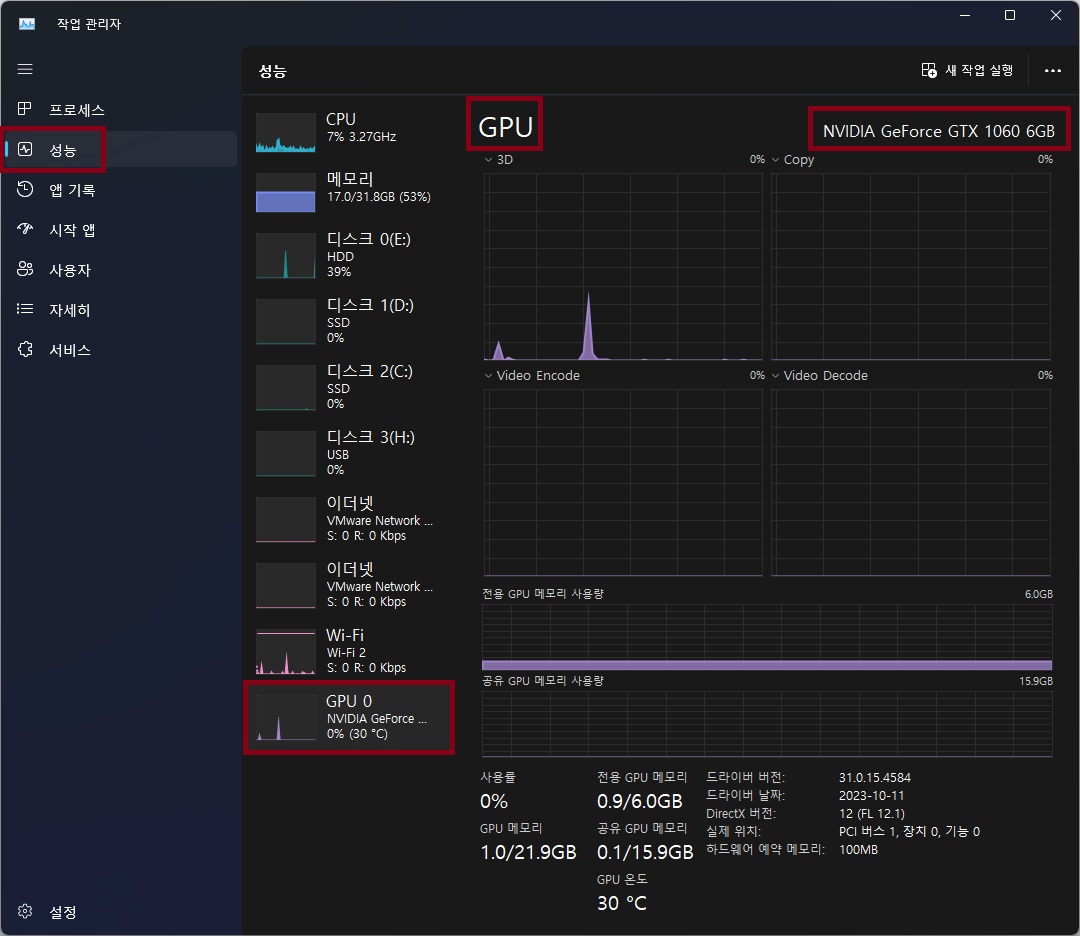Screen dimensions: 1080x936
Task: Click the 0% usage value under 사용률
Action: [494, 802]
